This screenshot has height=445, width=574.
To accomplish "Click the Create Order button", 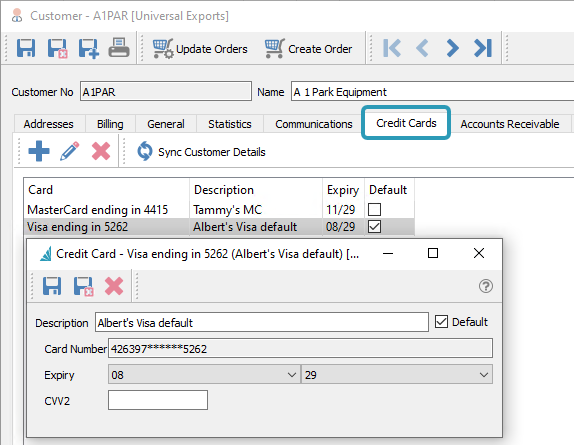I will [309, 49].
